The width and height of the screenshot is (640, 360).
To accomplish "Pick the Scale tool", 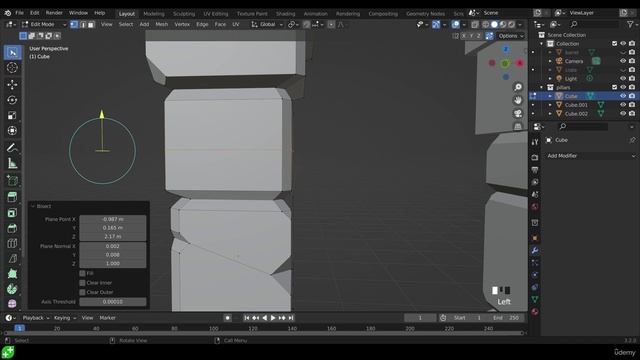I will click(12, 116).
